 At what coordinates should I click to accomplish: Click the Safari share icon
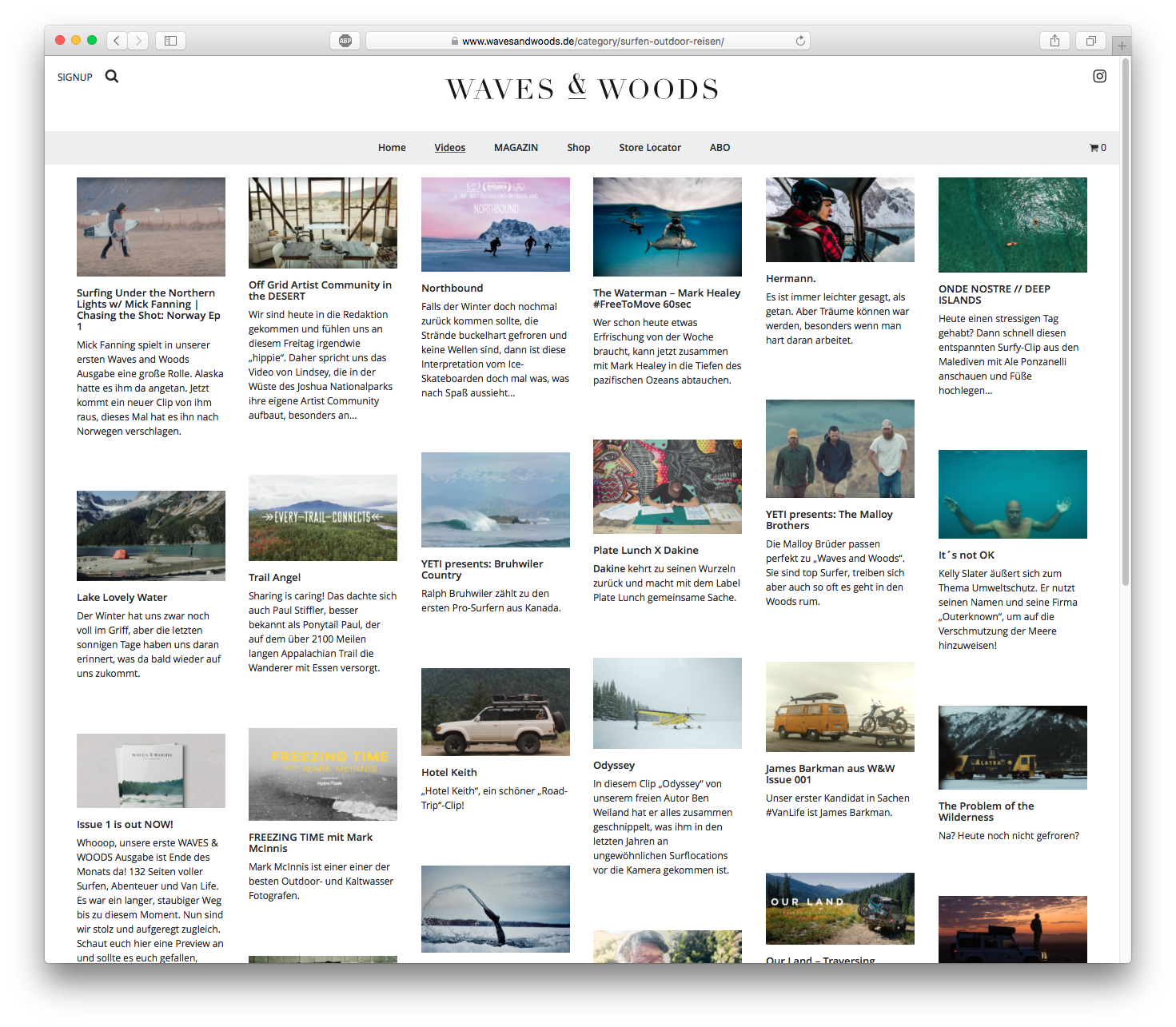click(1054, 41)
